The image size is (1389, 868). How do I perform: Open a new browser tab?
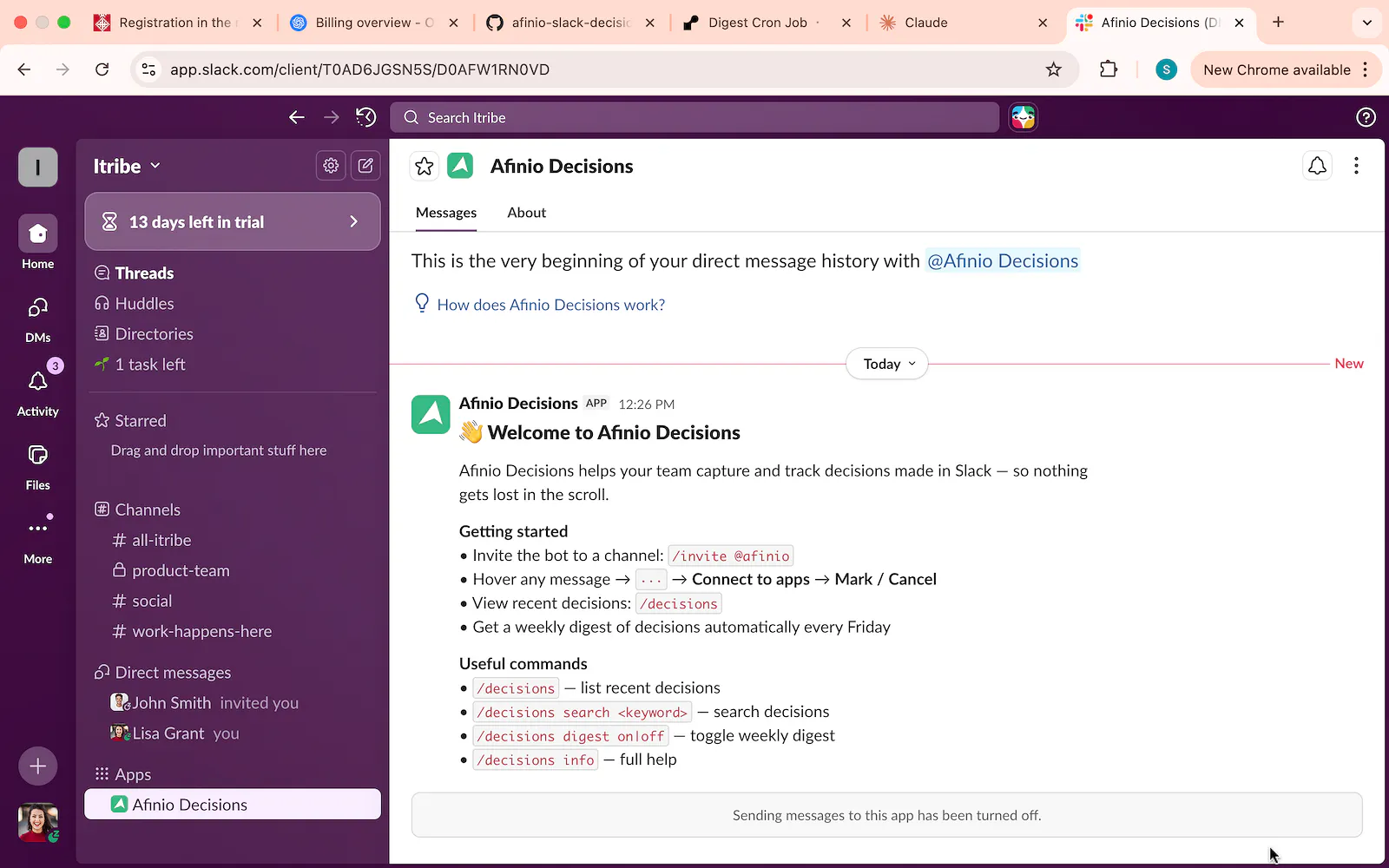(1278, 23)
